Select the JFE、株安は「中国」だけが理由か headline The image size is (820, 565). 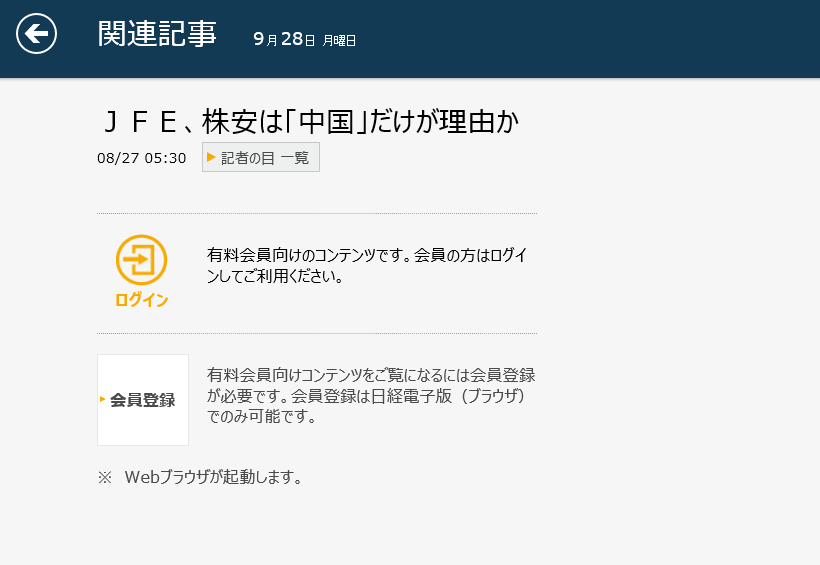pos(310,122)
